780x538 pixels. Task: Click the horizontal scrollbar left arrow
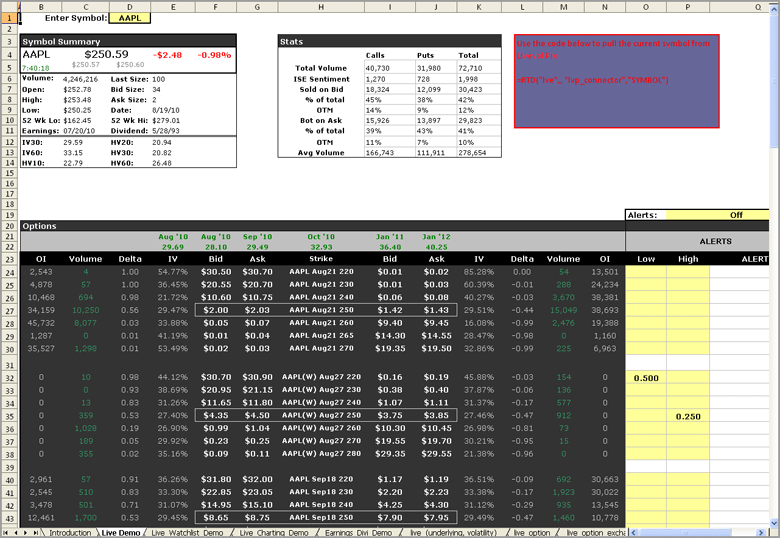click(x=634, y=533)
